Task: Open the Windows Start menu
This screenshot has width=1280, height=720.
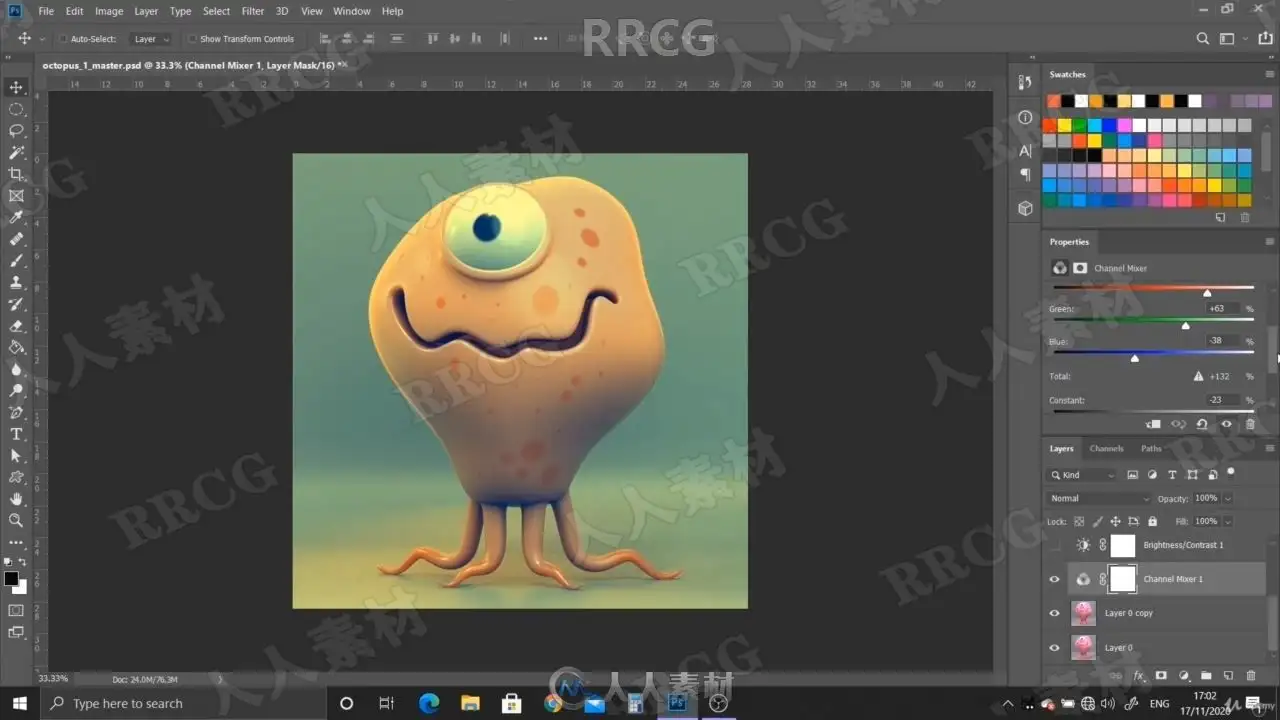Action: (20, 703)
